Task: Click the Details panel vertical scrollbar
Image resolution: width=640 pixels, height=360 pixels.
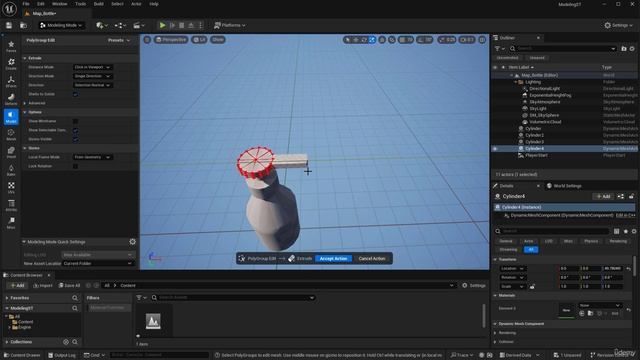Action: coord(634,267)
